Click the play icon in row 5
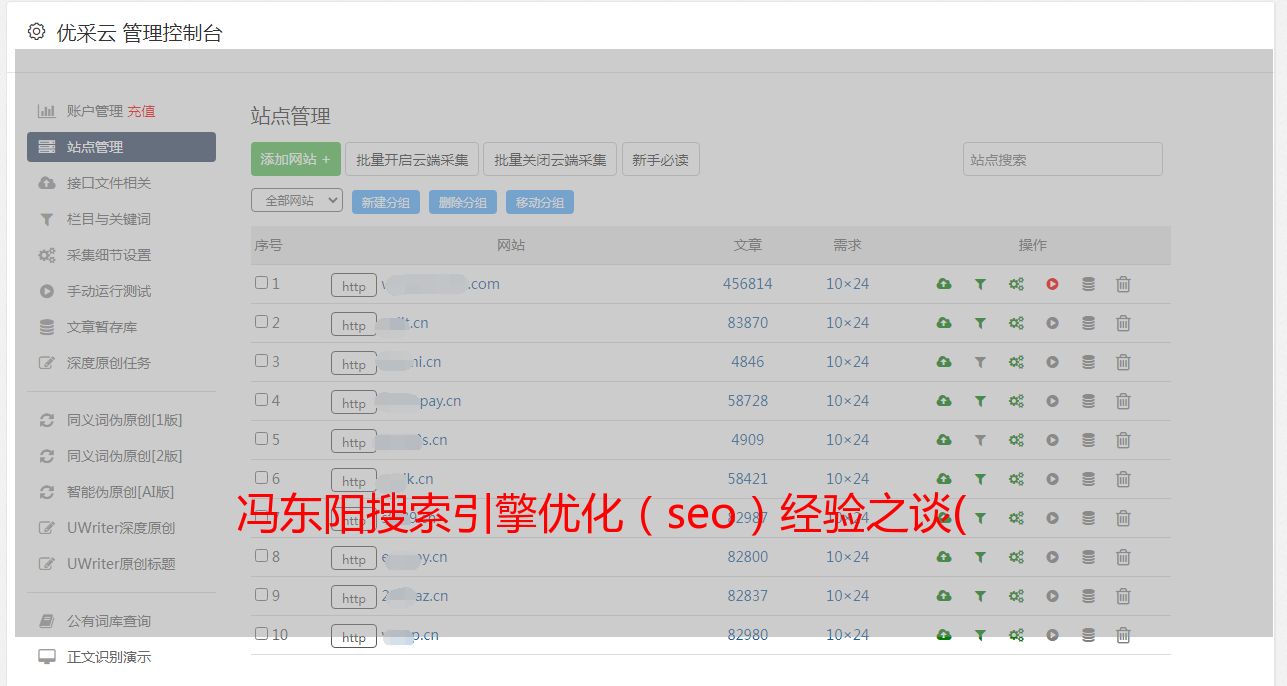Viewport: 1287px width, 686px height. [1052, 440]
